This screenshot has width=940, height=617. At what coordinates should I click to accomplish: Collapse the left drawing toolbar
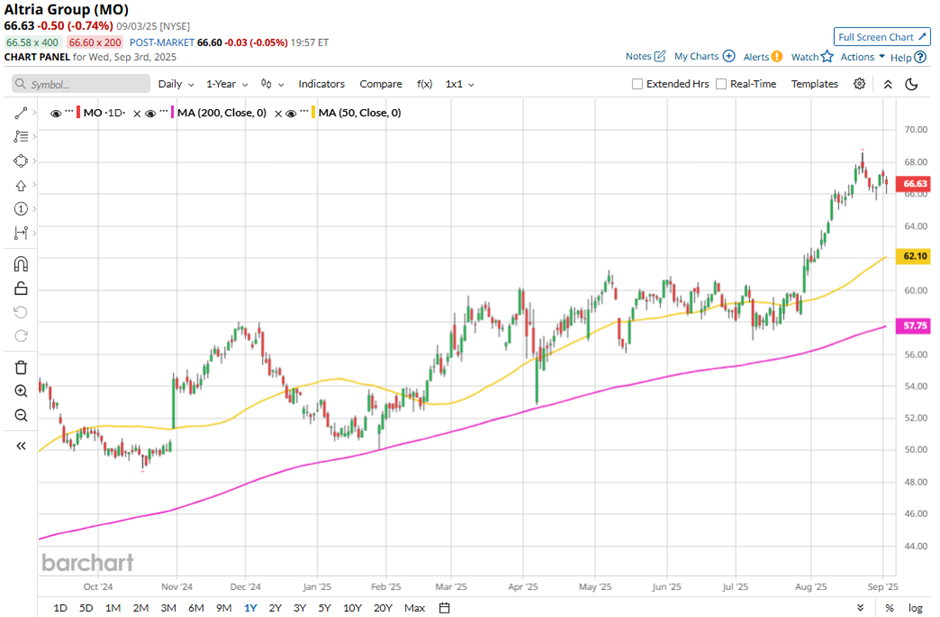coord(20,446)
